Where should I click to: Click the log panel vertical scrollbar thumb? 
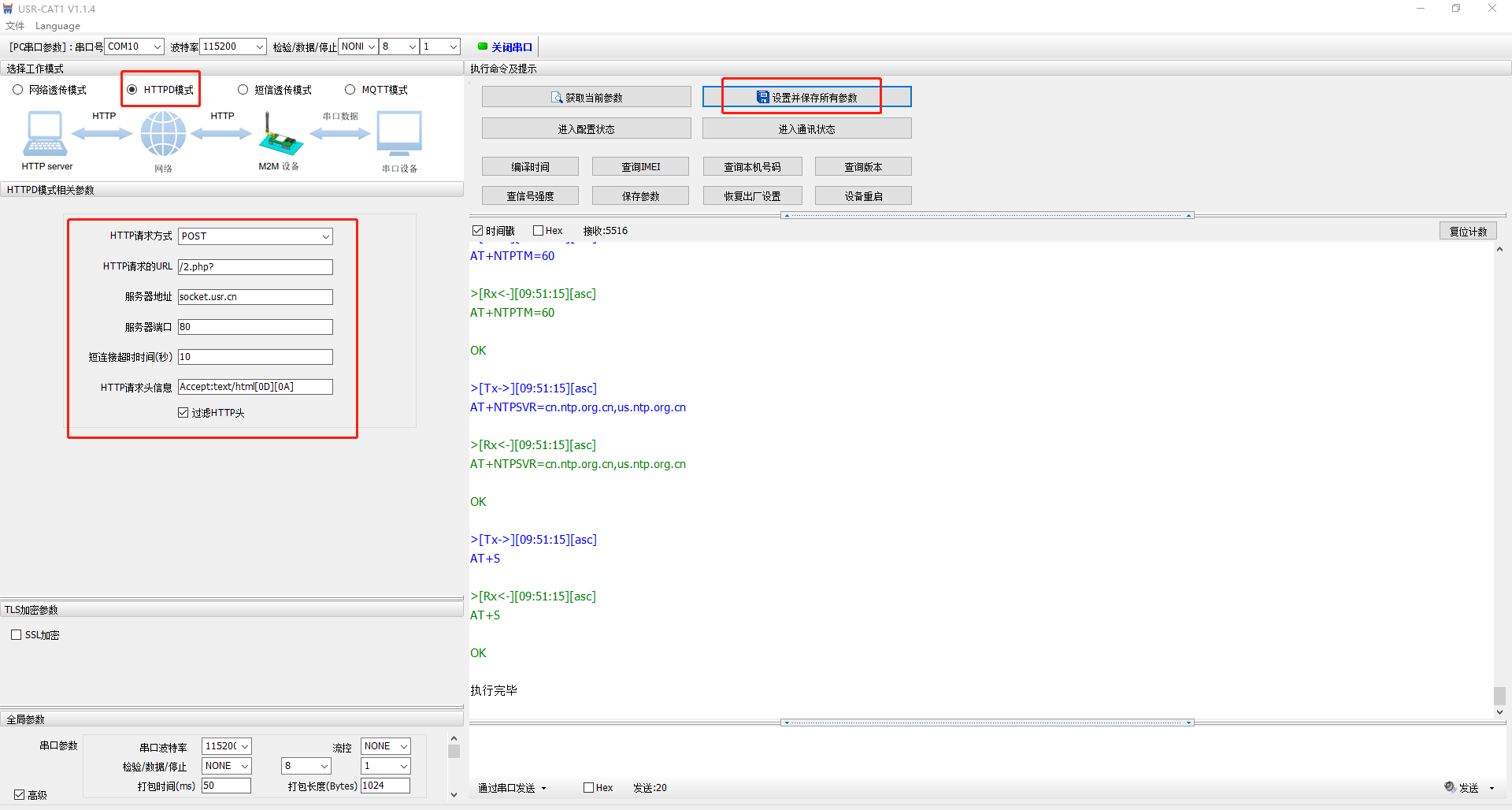click(x=1499, y=696)
